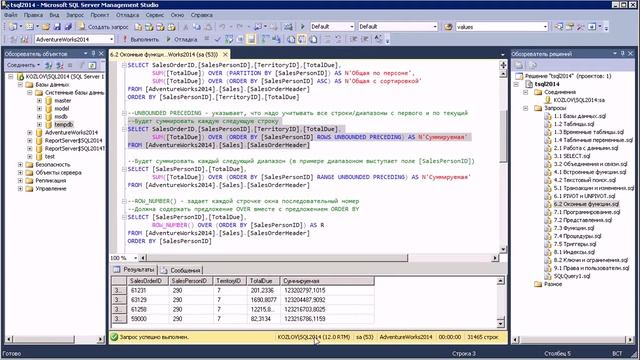The image size is (640, 360).
Task: Click the editor vertical scrollbar
Action: pos(503,135)
